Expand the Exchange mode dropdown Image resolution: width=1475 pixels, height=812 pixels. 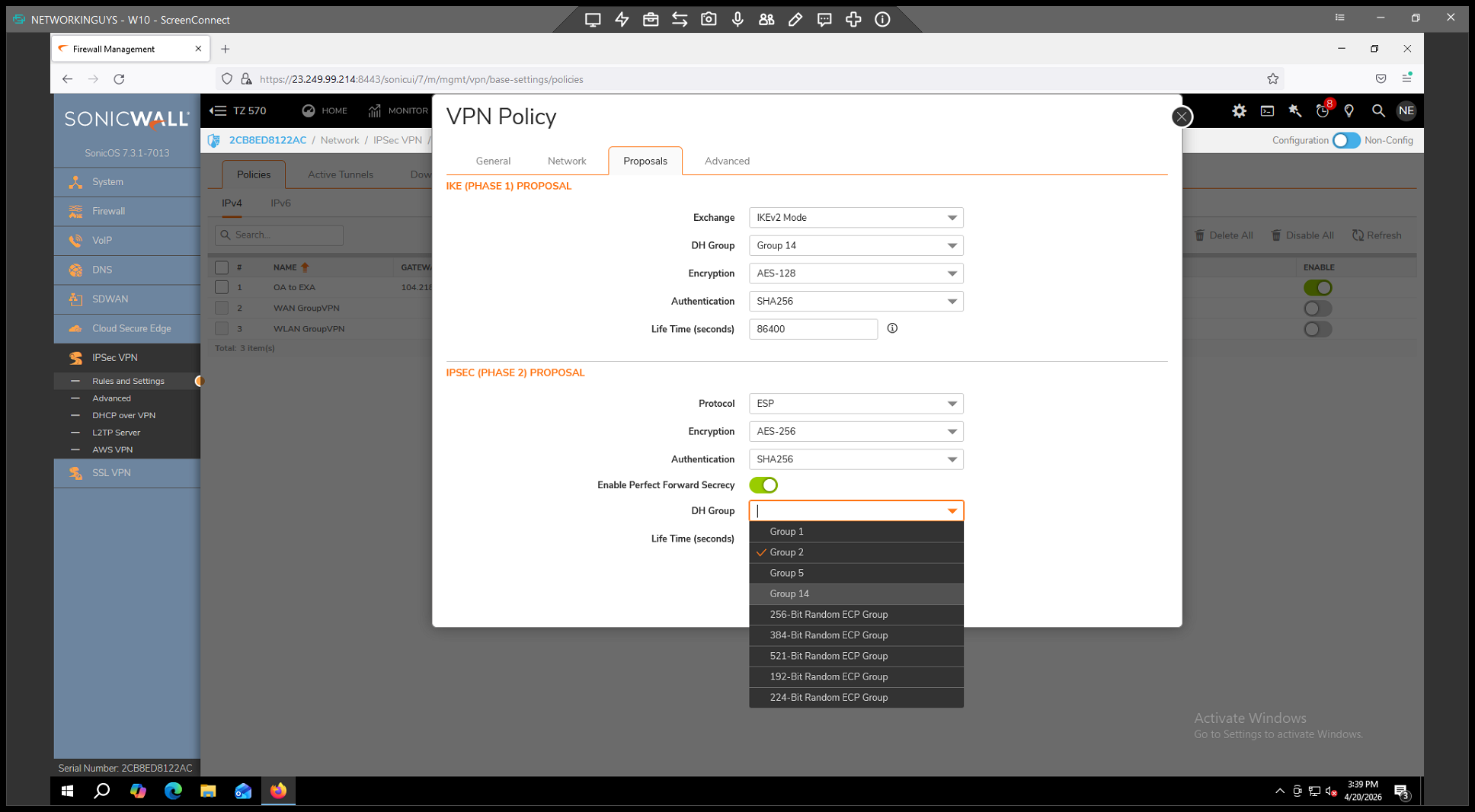click(x=856, y=218)
